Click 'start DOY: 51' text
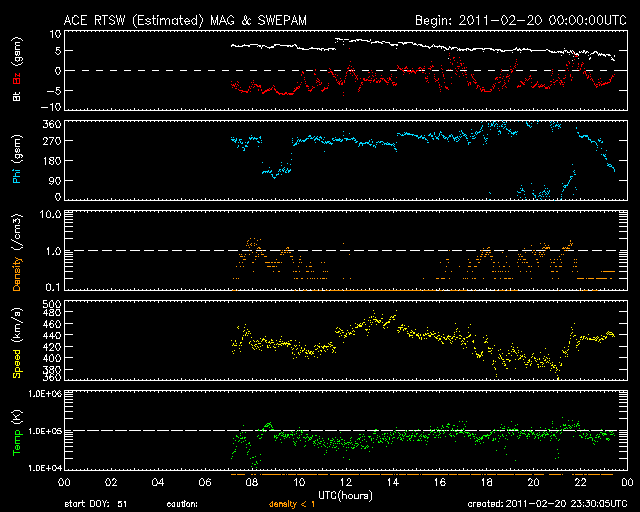This screenshot has width=640, height=512. pos(96,504)
